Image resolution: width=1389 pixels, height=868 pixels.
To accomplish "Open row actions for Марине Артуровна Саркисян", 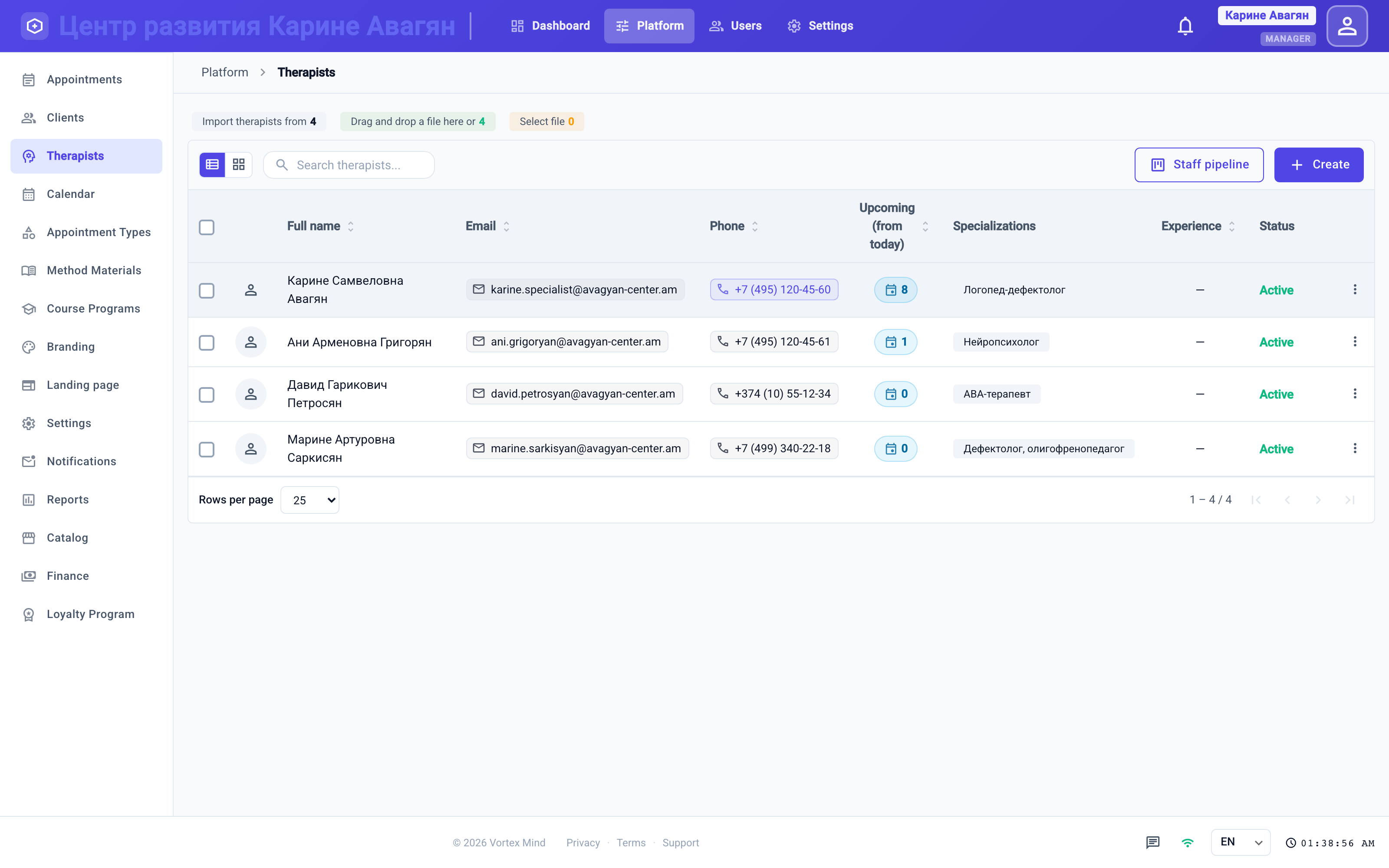I will pyautogui.click(x=1355, y=448).
